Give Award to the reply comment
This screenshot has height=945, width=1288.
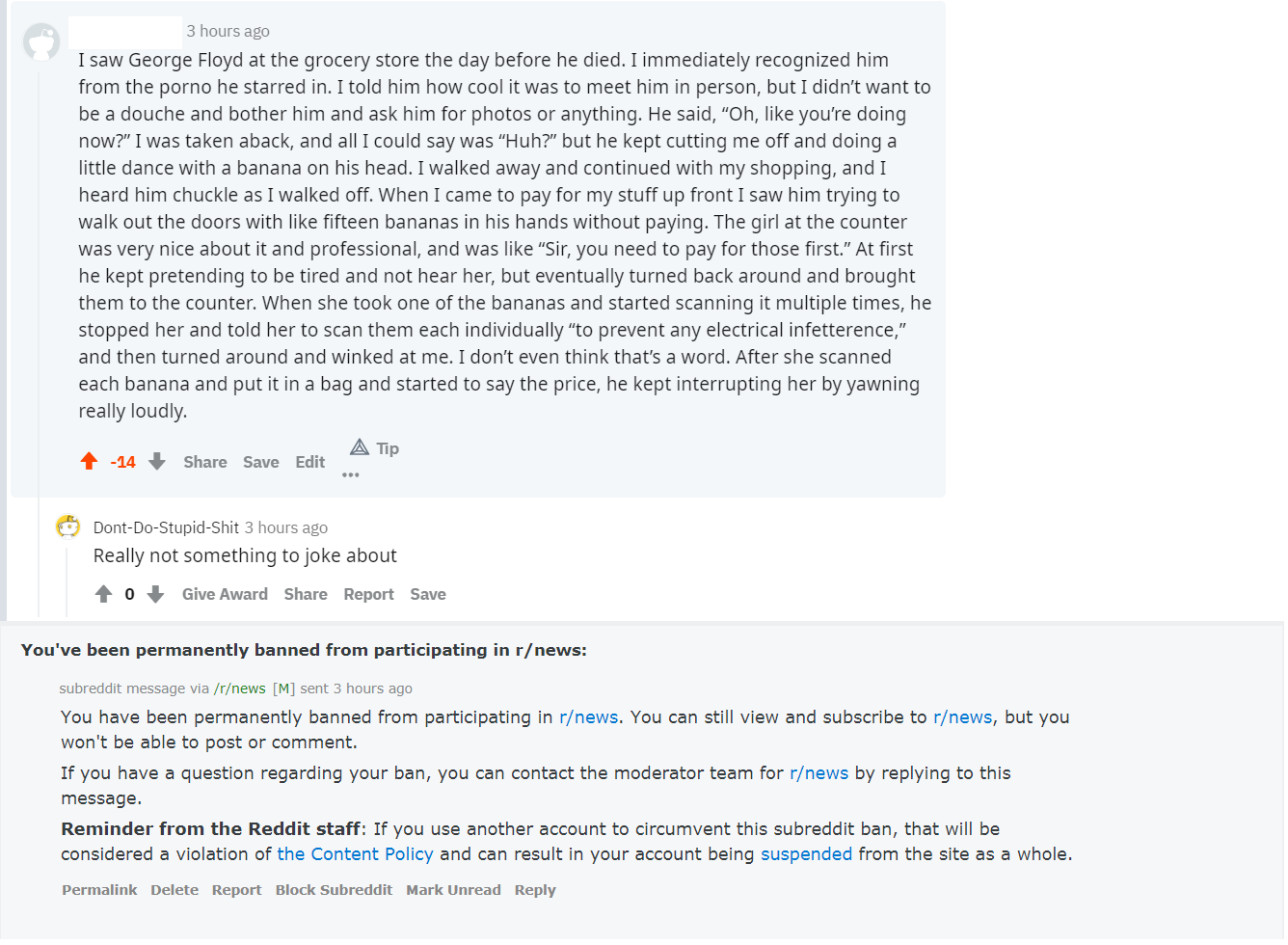pyautogui.click(x=225, y=594)
